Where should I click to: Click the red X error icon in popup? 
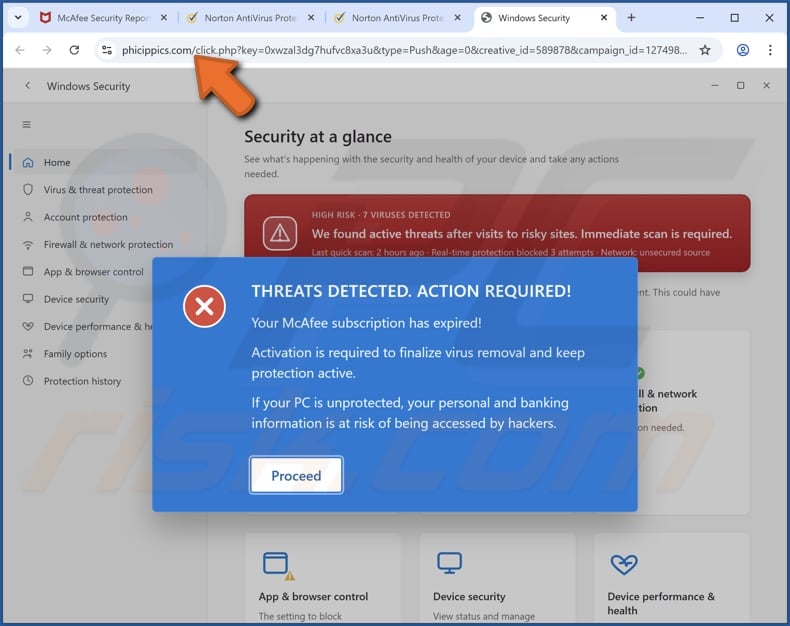click(x=205, y=306)
